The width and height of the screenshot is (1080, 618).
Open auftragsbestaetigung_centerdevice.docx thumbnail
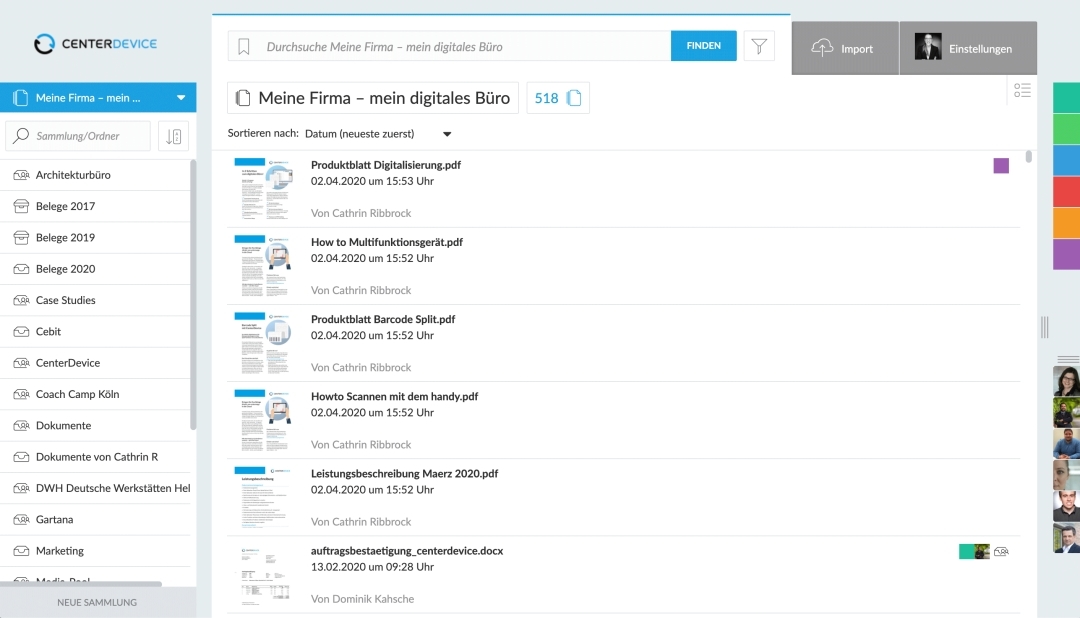coord(264,575)
